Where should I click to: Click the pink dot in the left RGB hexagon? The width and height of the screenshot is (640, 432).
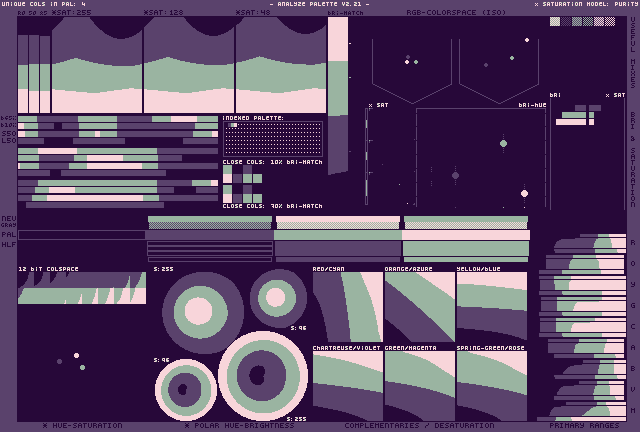(x=407, y=62)
